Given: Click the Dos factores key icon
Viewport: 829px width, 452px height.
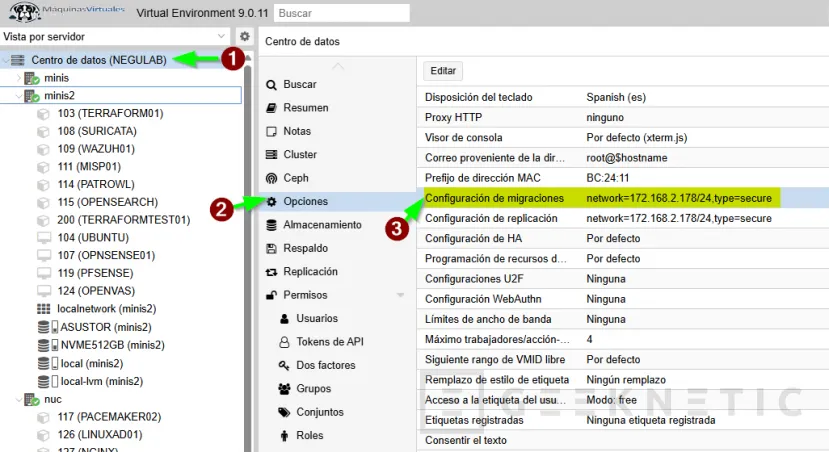Looking at the screenshot, I should click(x=284, y=365).
